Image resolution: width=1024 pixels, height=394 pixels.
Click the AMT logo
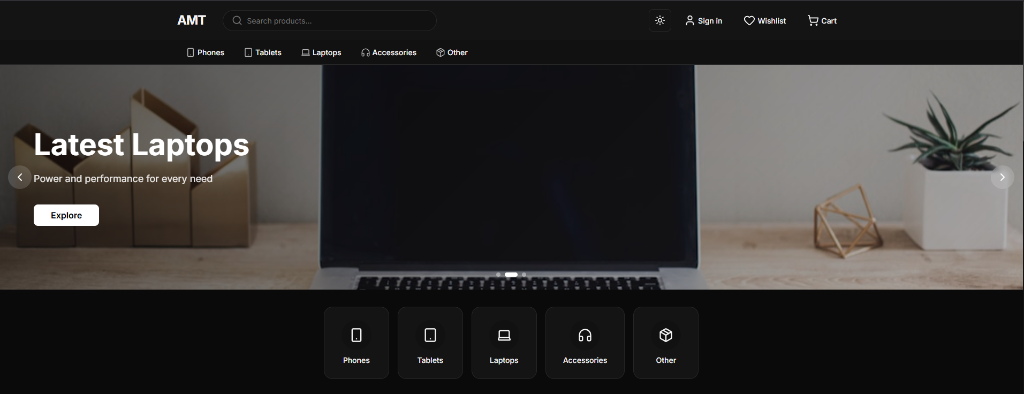coord(191,21)
